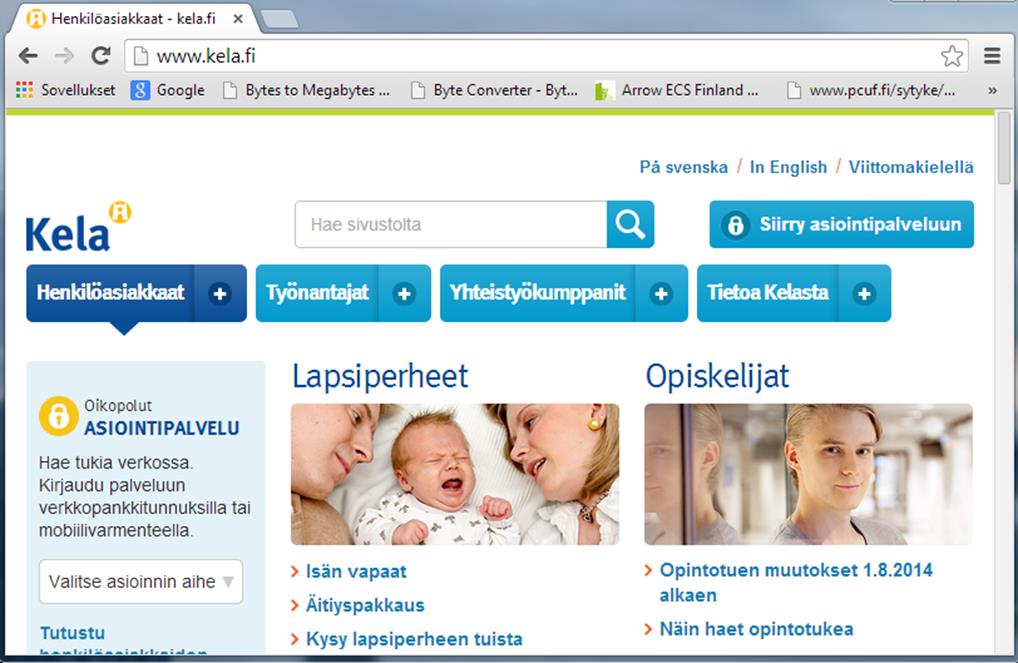Open Näin haet opintotukea link

756,629
